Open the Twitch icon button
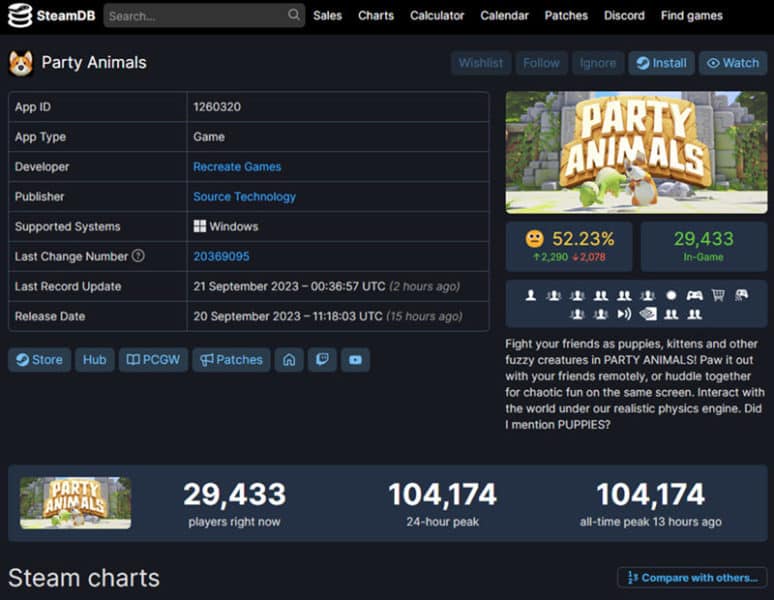 (322, 360)
